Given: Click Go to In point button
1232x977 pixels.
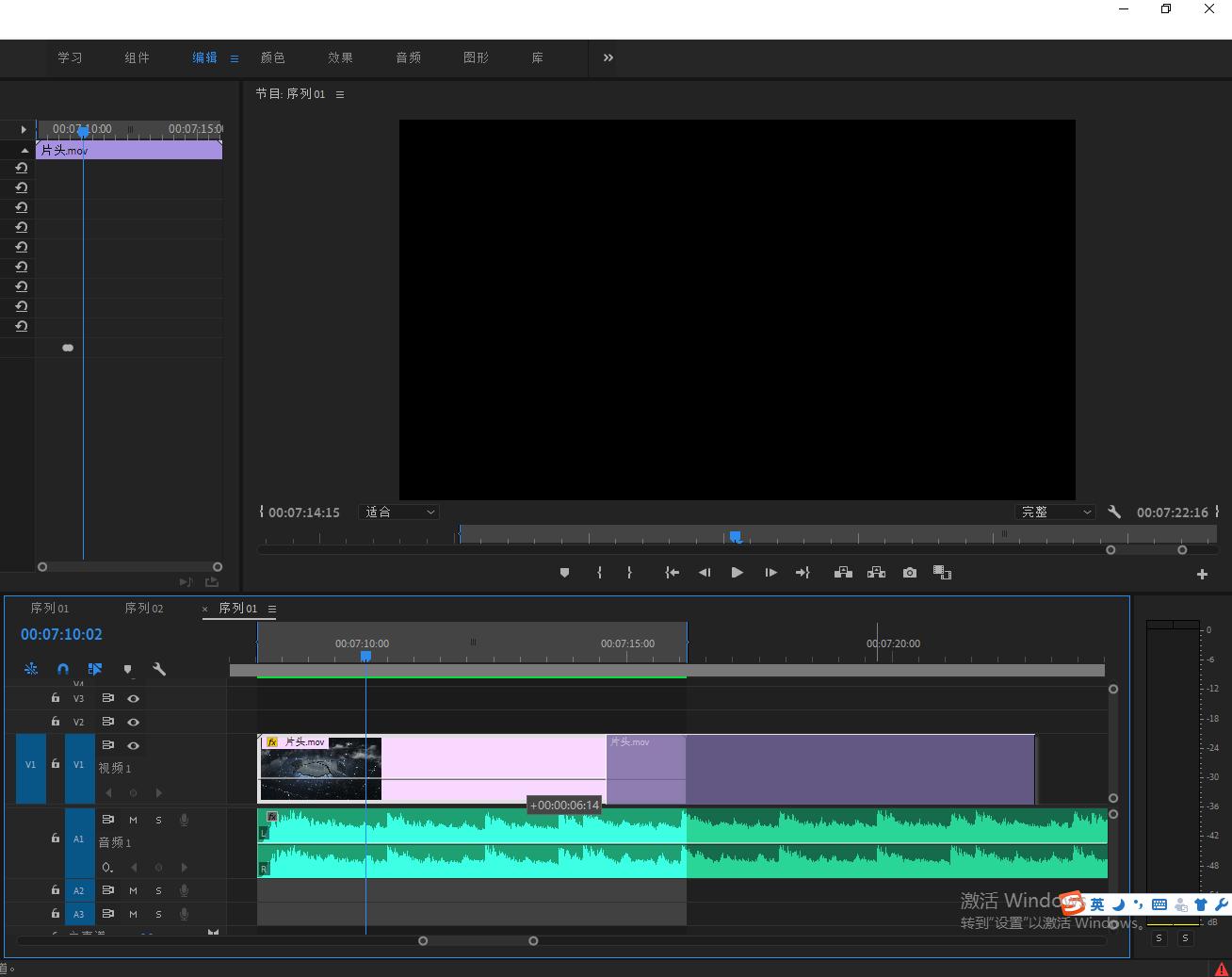Looking at the screenshot, I should click(672, 573).
